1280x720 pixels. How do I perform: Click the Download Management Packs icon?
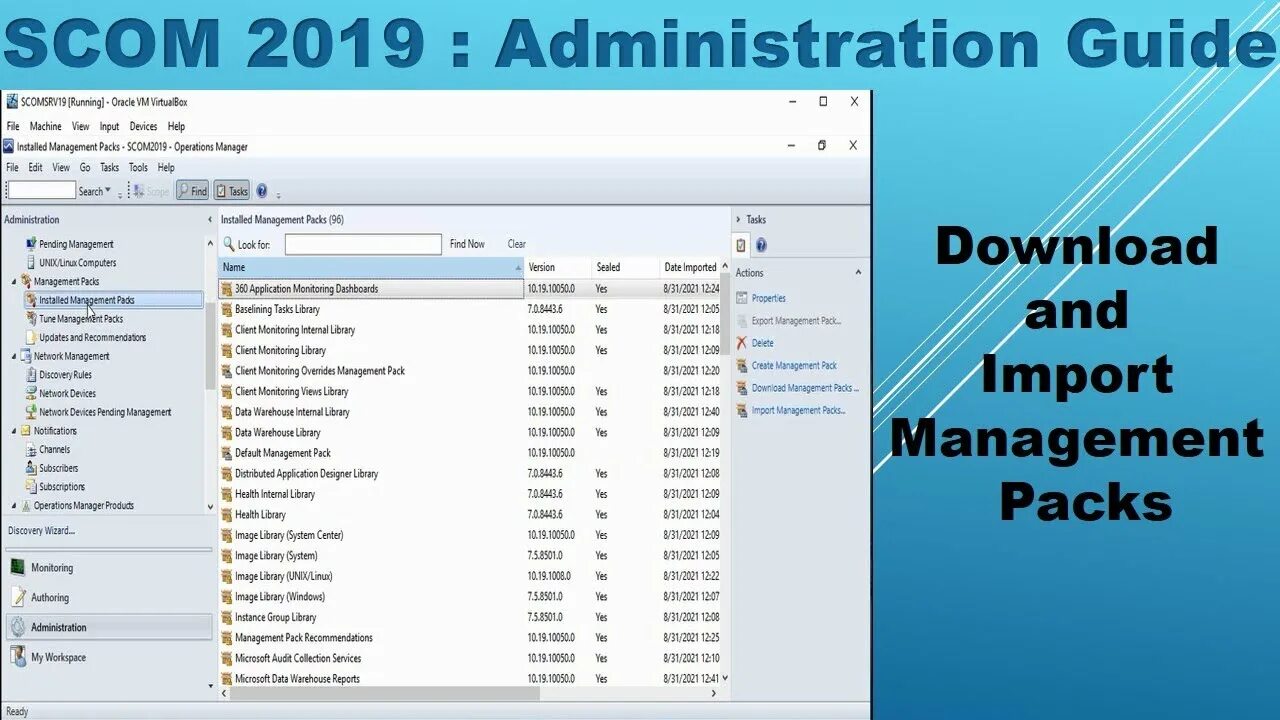[x=742, y=388]
